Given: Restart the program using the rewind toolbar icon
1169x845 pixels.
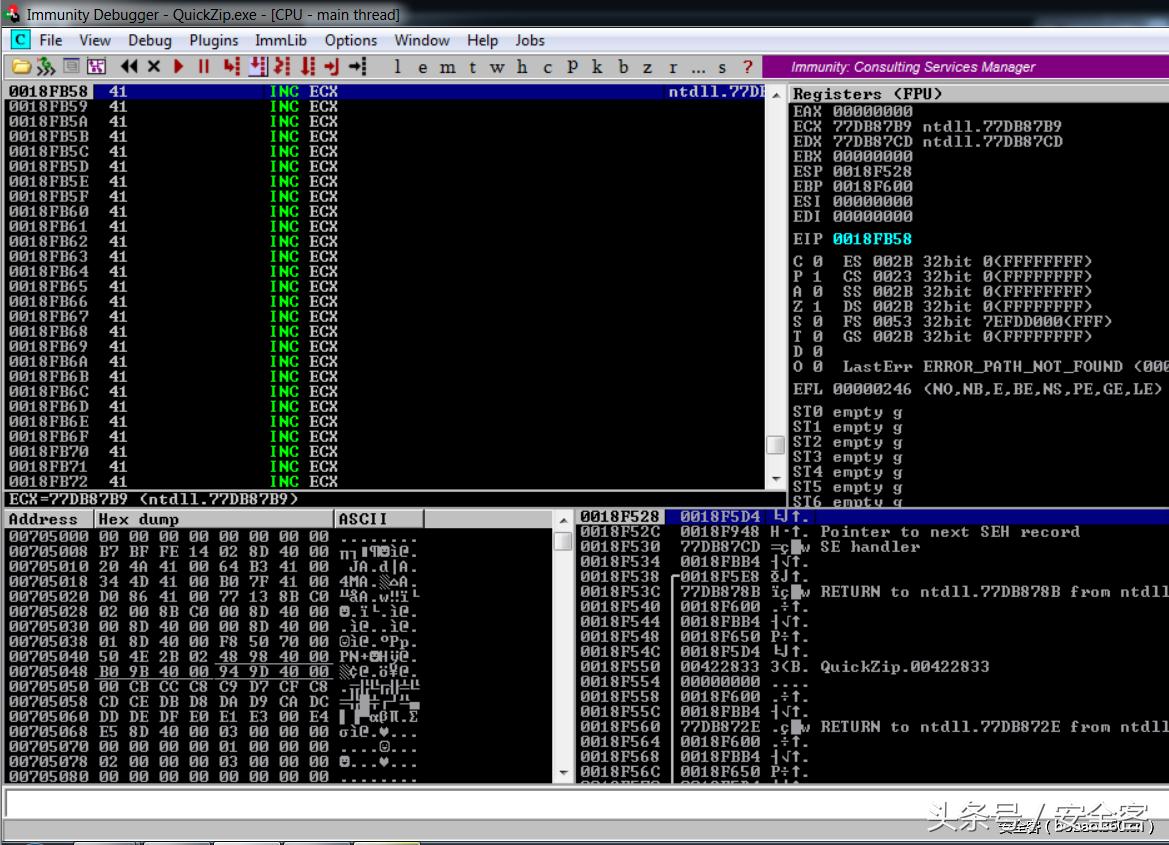Looking at the screenshot, I should pyautogui.click(x=131, y=67).
